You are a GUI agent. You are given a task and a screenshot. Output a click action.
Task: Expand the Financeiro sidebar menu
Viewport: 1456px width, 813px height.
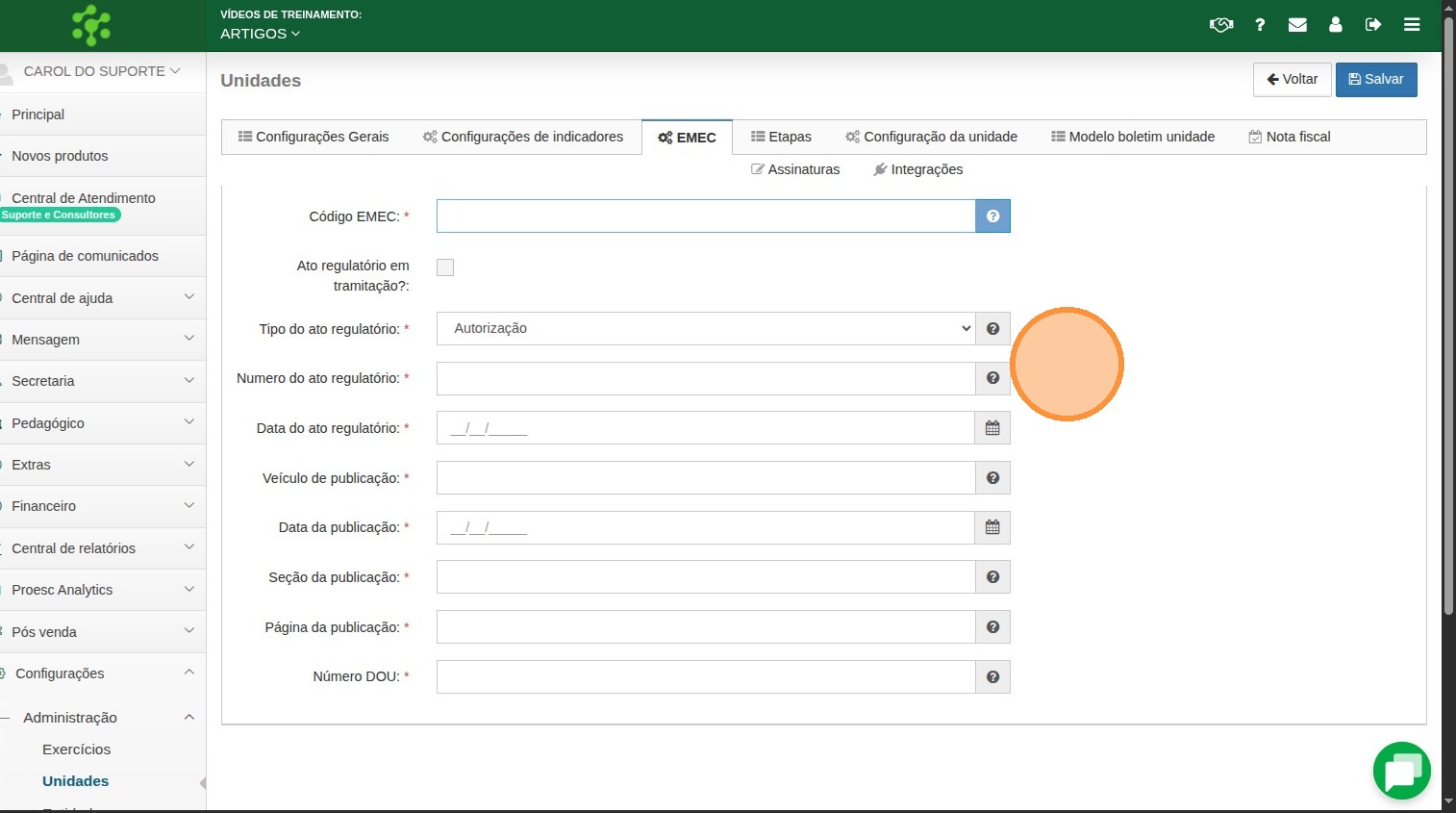click(x=101, y=506)
